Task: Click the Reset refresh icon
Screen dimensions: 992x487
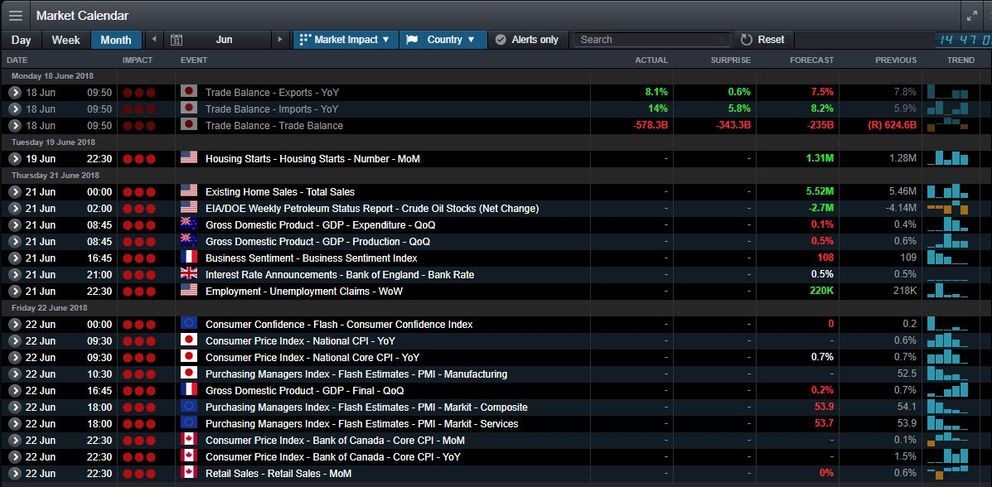Action: 747,40
